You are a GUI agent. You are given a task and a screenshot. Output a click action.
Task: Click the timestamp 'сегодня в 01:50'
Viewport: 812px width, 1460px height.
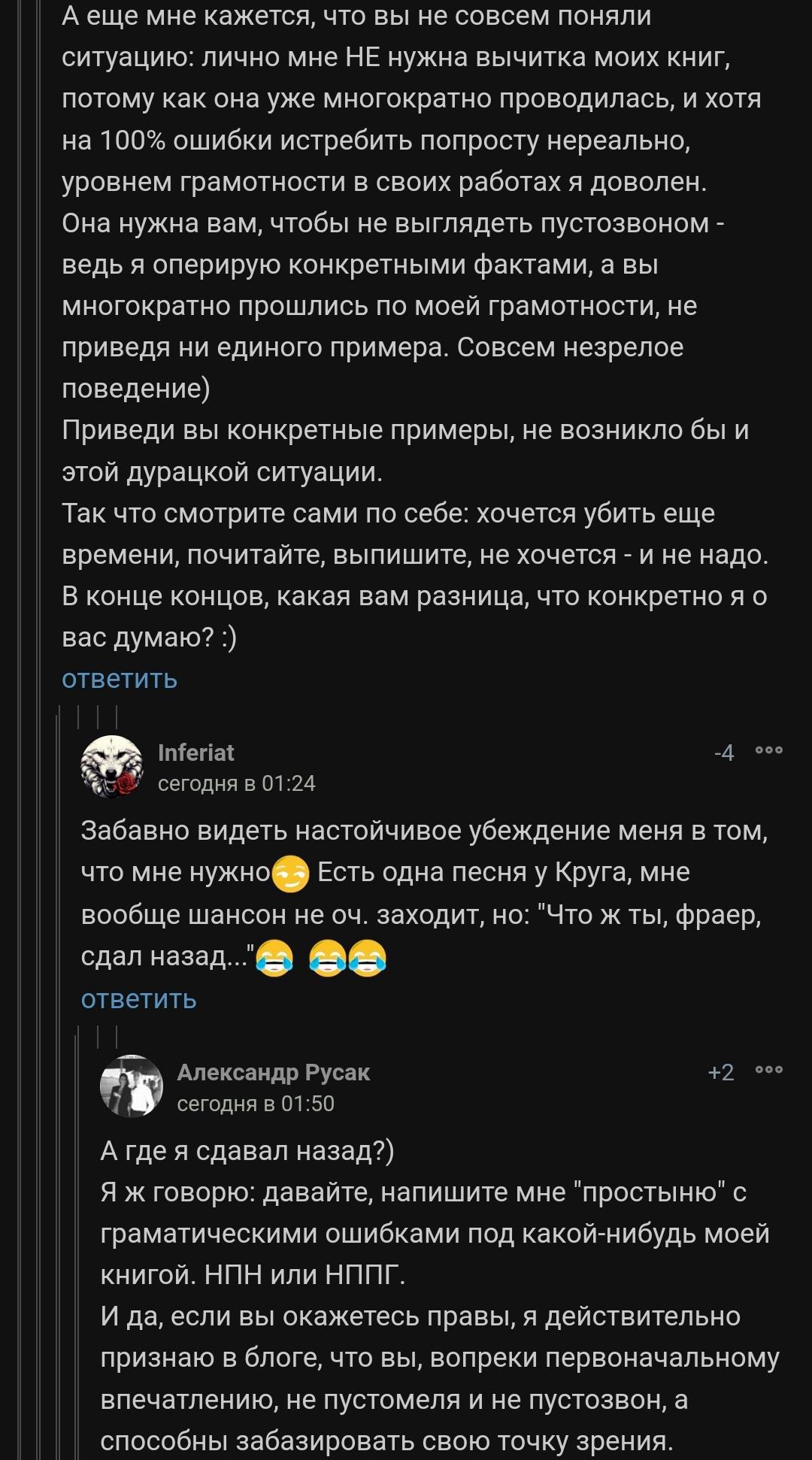click(x=256, y=1104)
